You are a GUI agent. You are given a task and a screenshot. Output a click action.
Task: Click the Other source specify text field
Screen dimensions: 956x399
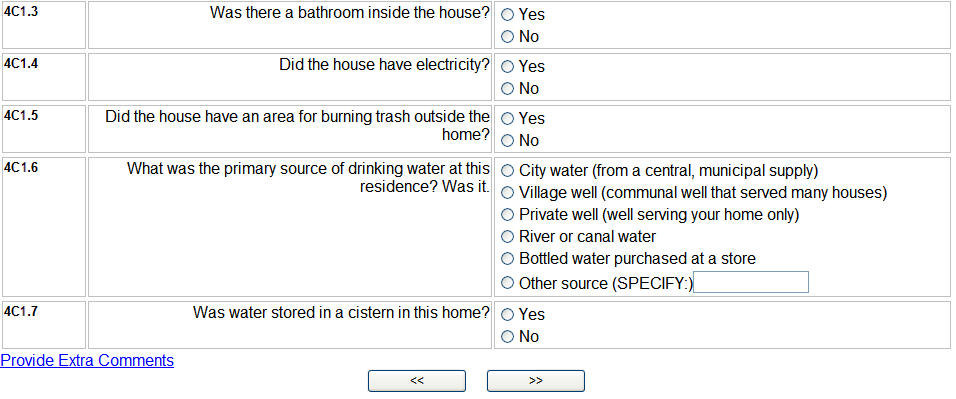pyautogui.click(x=751, y=282)
